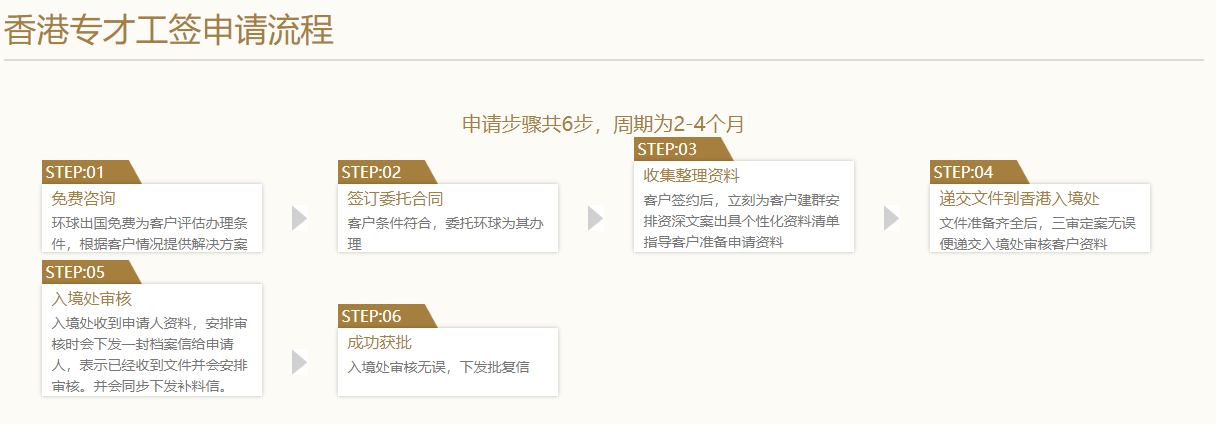Click the STEP:01 badge label
Image resolution: width=1216 pixels, height=424 pixels.
[x=76, y=172]
